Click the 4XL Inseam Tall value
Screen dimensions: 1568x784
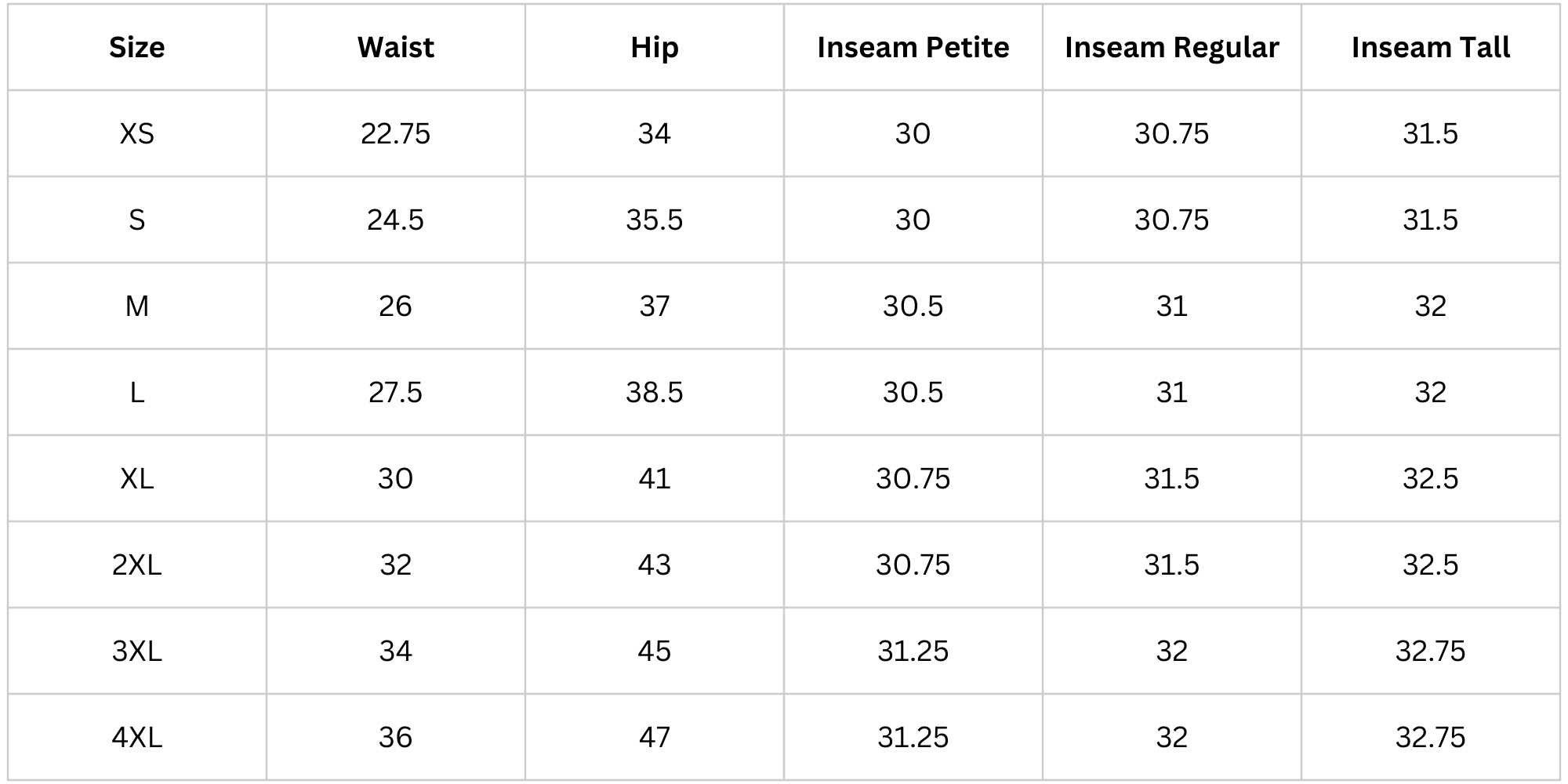(x=1430, y=738)
